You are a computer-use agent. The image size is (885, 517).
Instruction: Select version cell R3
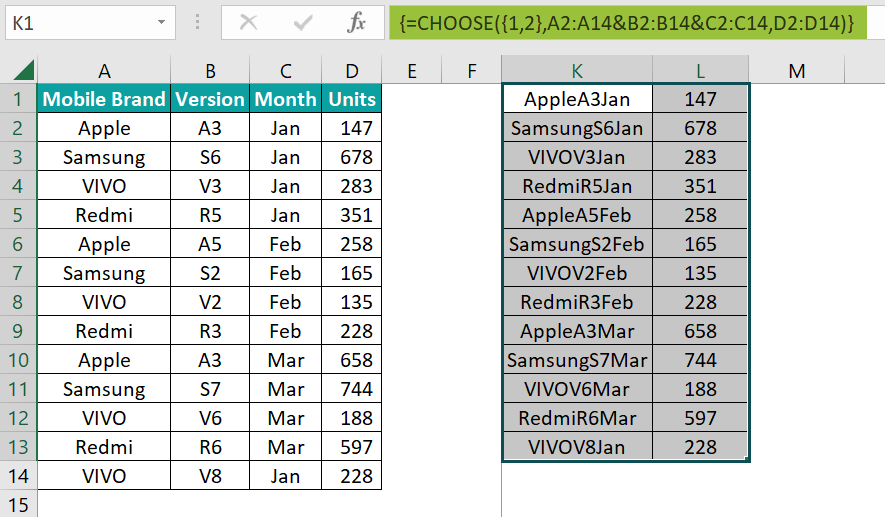[x=210, y=331]
